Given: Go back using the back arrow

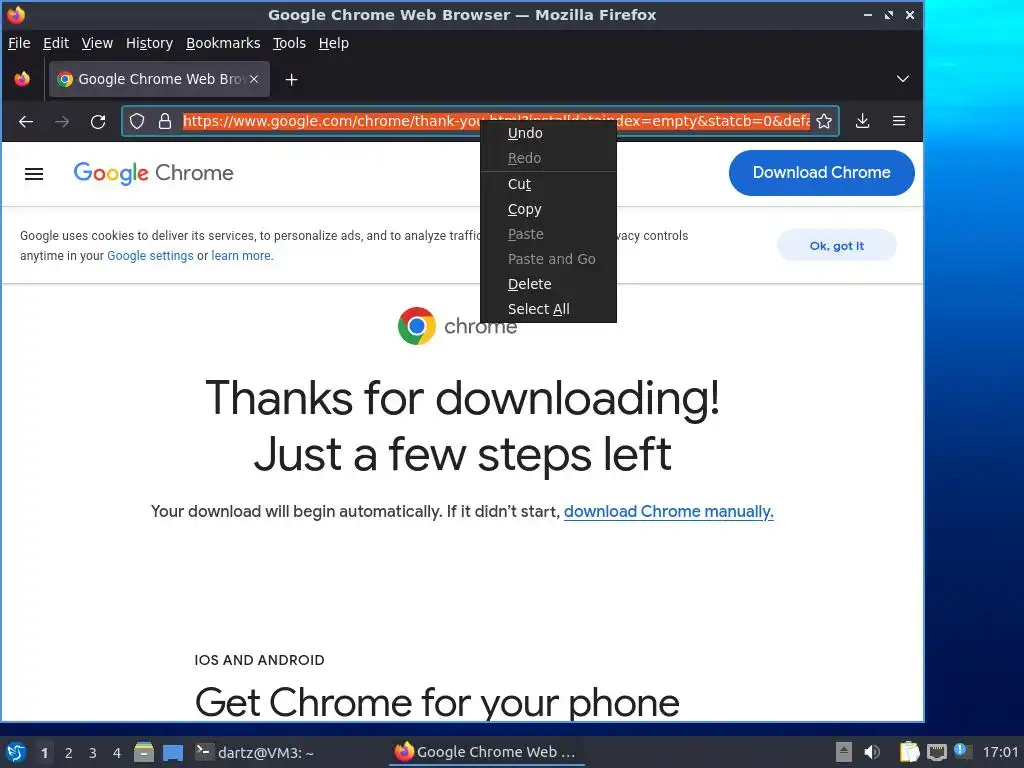Looking at the screenshot, I should 26,121.
